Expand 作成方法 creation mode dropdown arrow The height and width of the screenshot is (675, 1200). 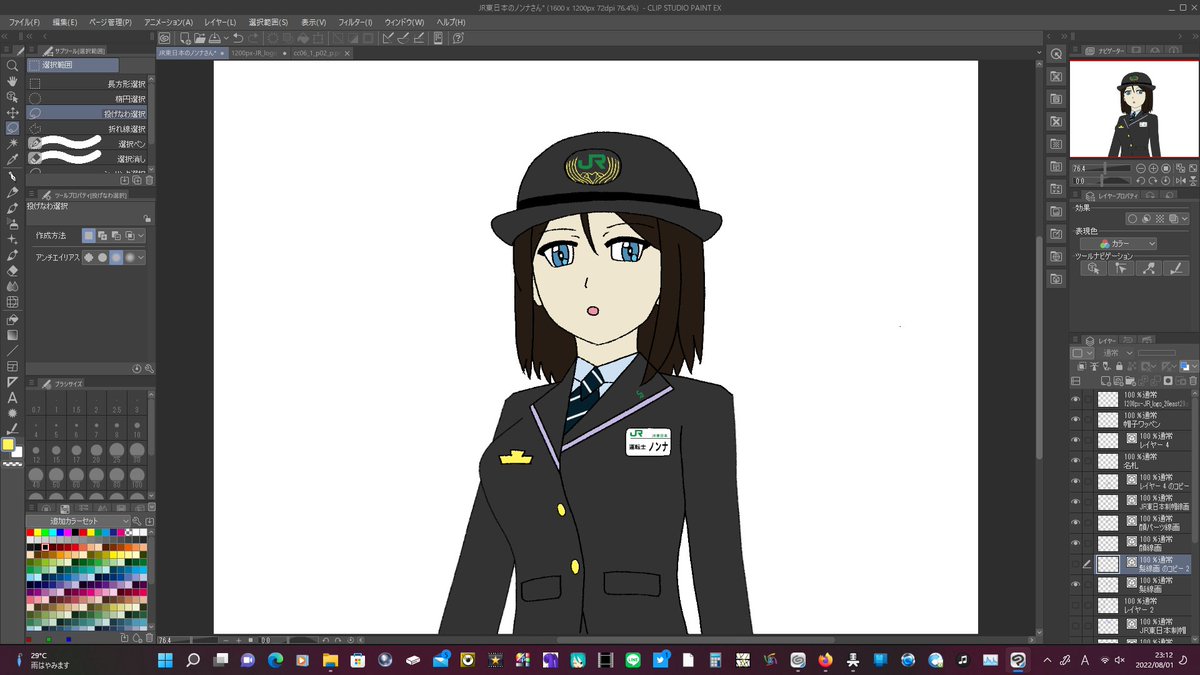[x=141, y=235]
